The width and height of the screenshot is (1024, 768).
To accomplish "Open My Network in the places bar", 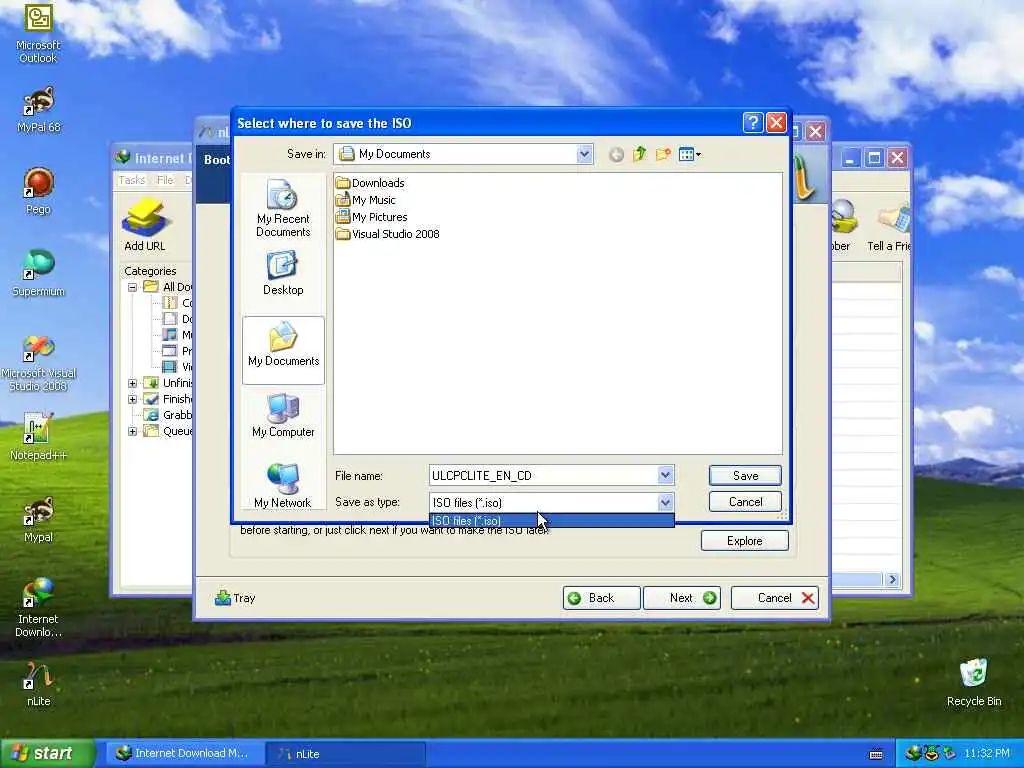I will pyautogui.click(x=283, y=487).
